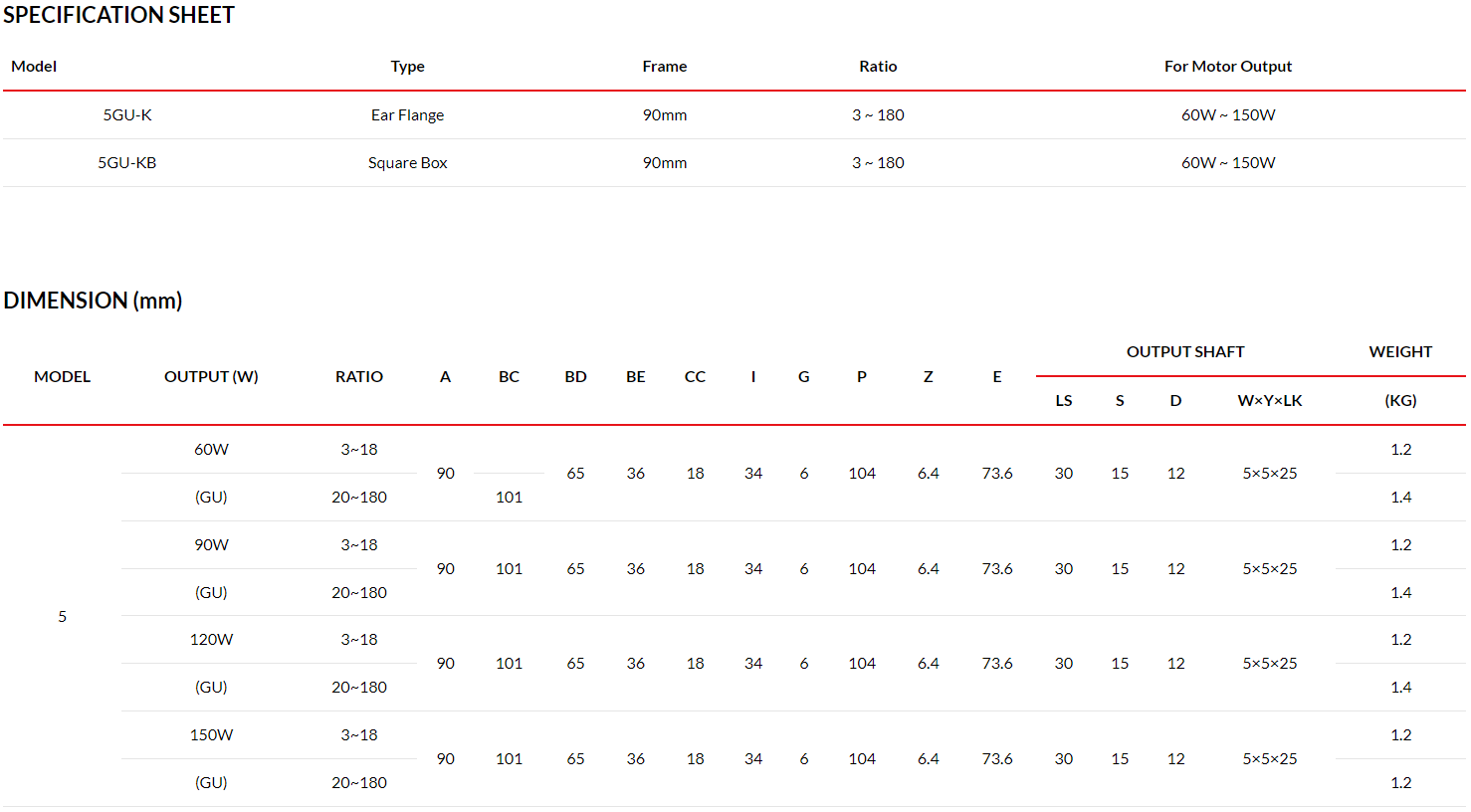The height and width of the screenshot is (812, 1471).
Task: Click the 60W output cell in dimension table
Action: pos(211,450)
